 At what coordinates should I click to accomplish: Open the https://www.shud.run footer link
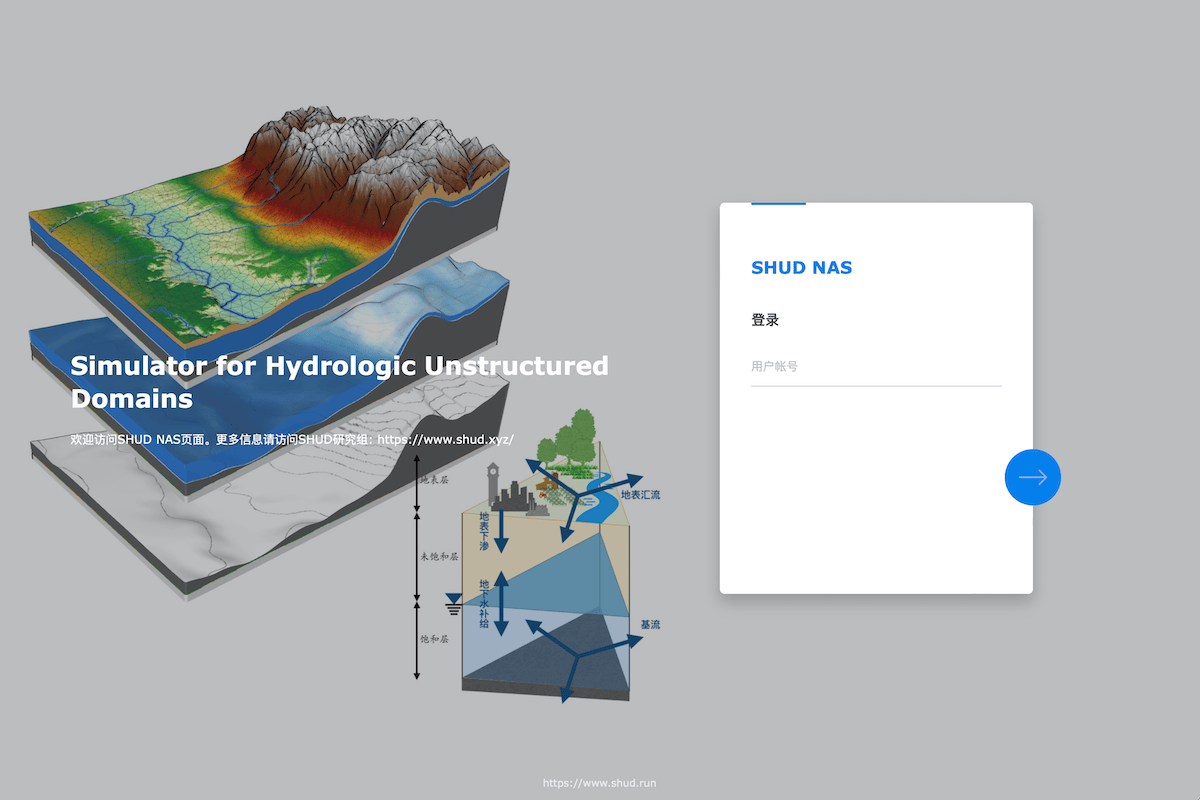(599, 783)
